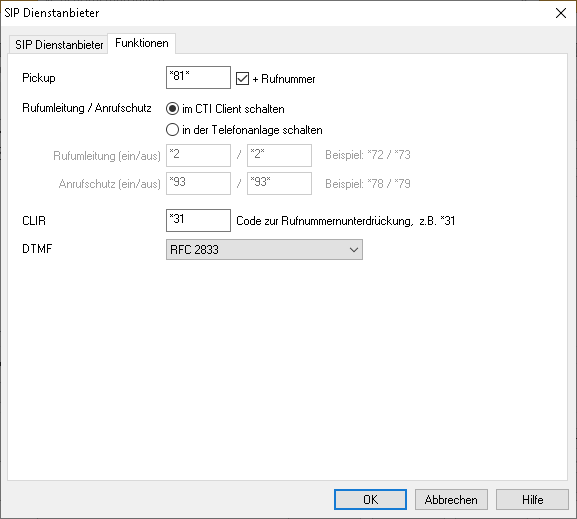Cancel changes with the Abbrechen button

pyautogui.click(x=451, y=499)
